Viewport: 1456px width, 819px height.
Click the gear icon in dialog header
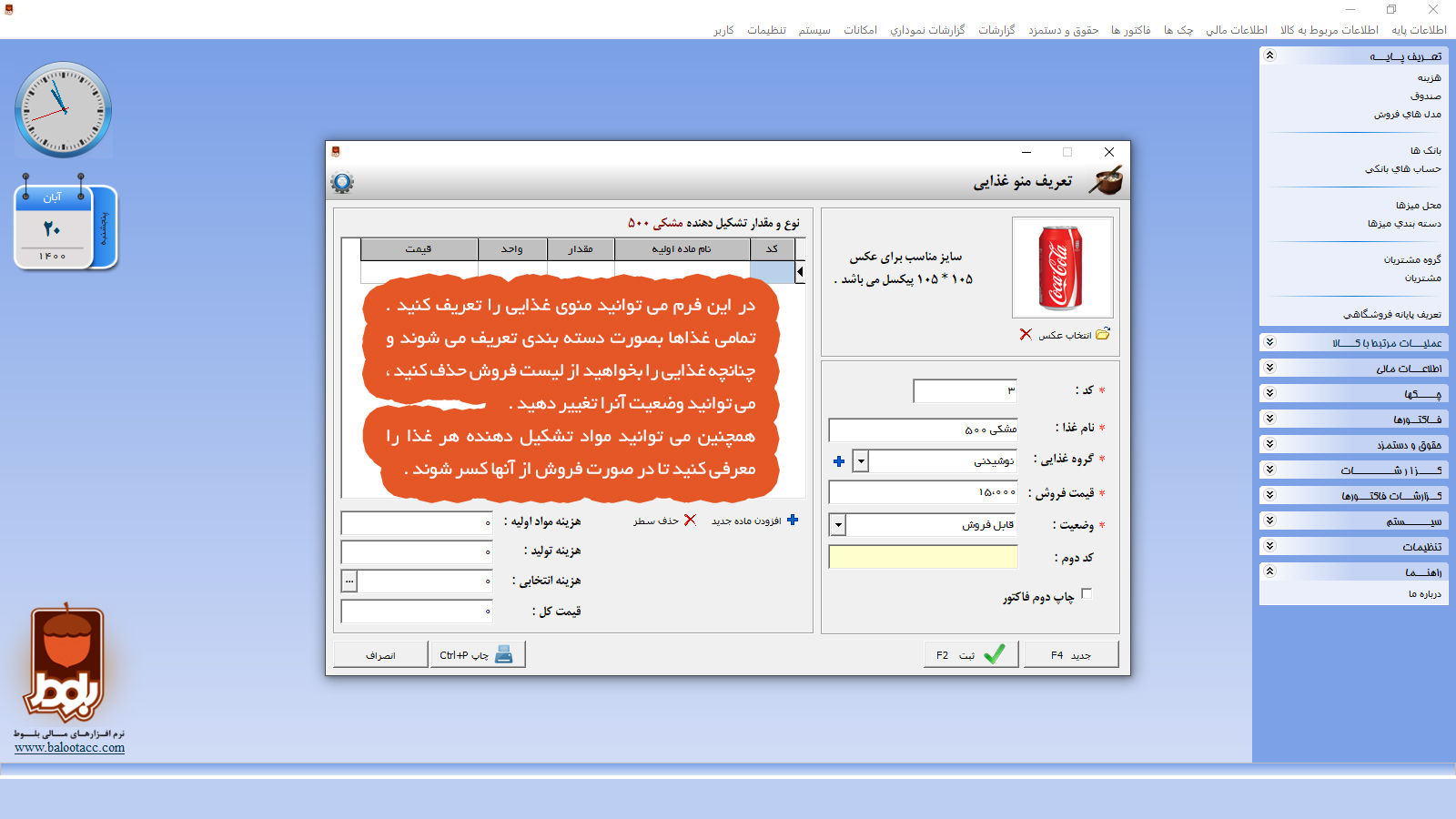click(342, 182)
